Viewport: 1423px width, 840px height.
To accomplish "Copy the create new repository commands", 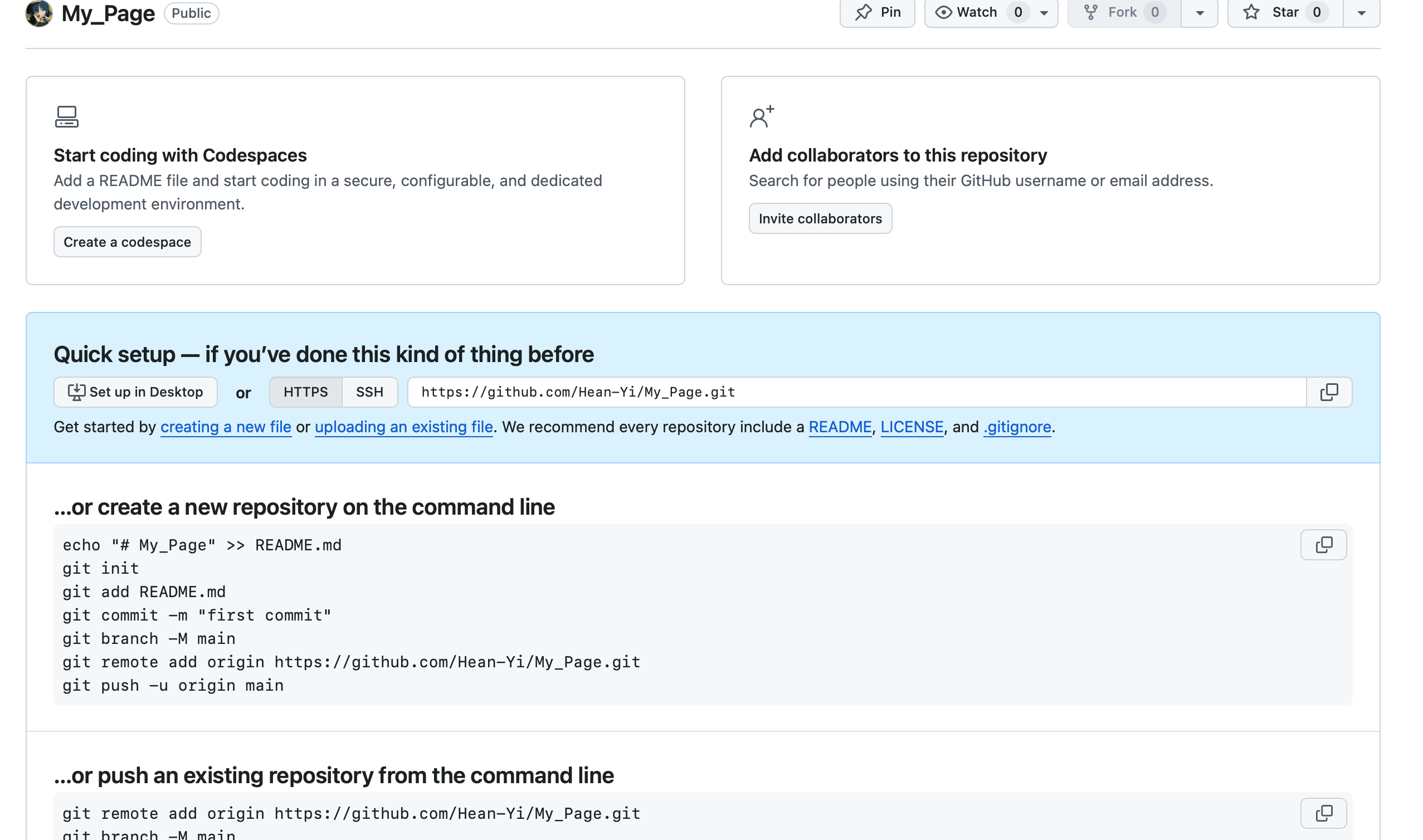I will tap(1323, 545).
